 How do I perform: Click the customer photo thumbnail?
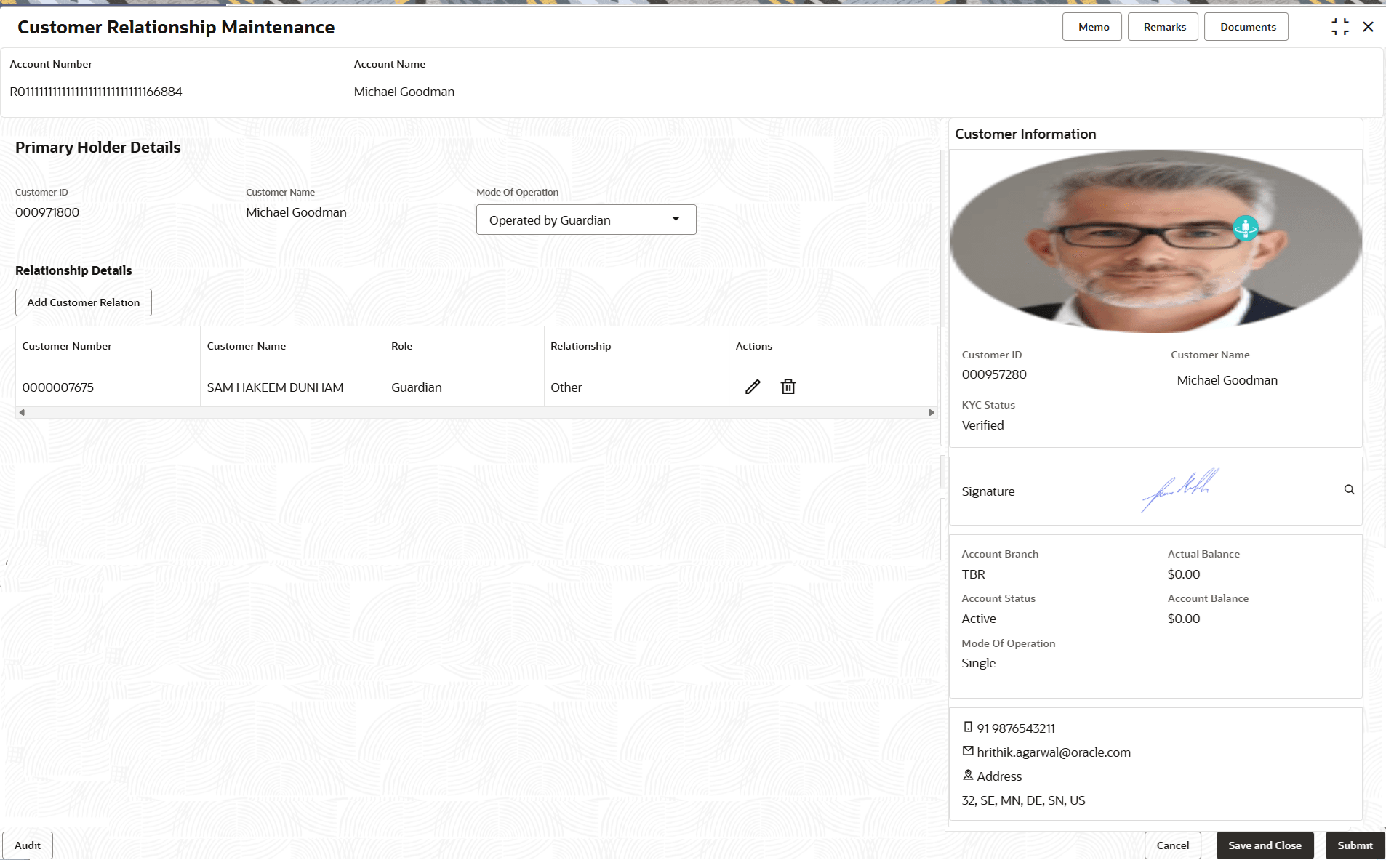point(1155,241)
